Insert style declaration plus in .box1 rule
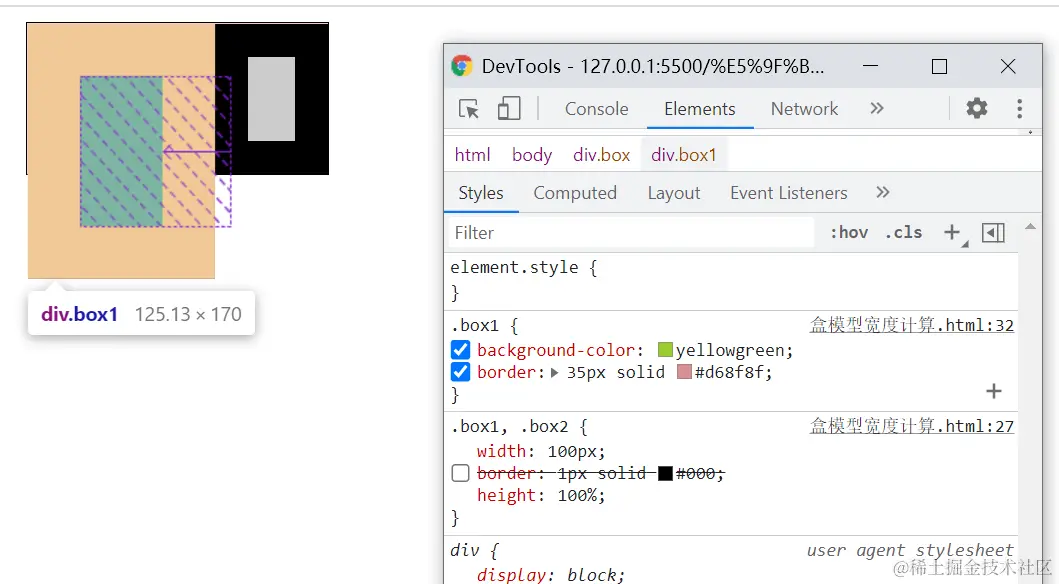 [993, 391]
